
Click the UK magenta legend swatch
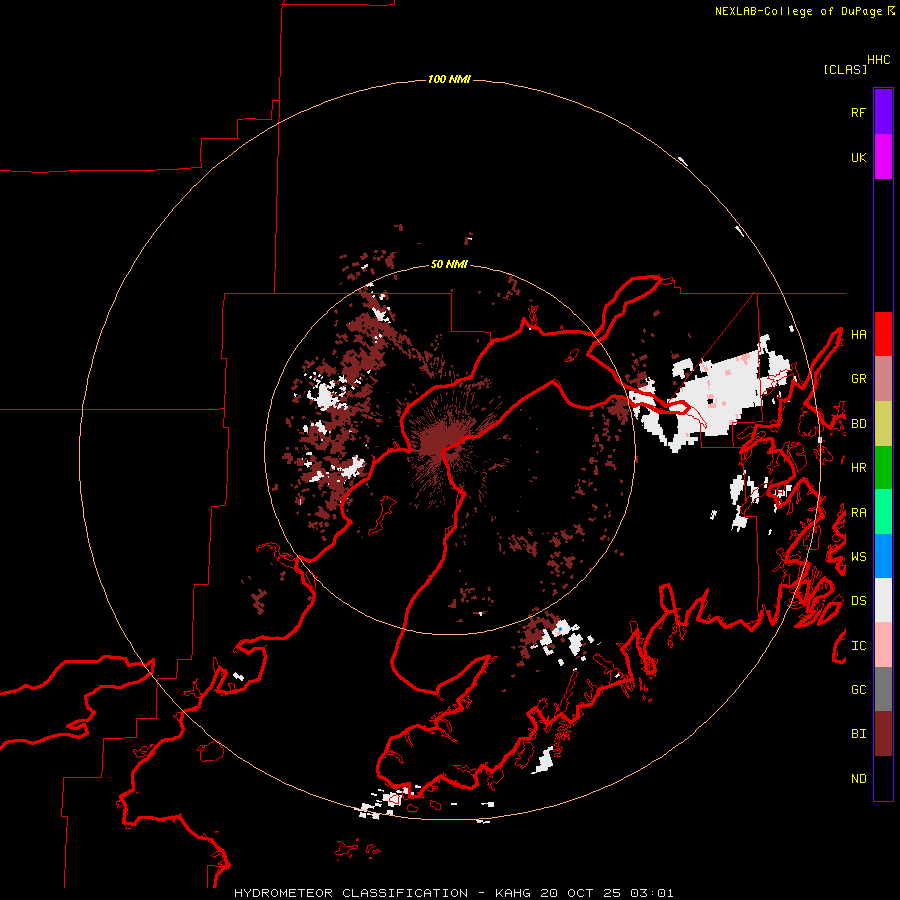point(883,157)
